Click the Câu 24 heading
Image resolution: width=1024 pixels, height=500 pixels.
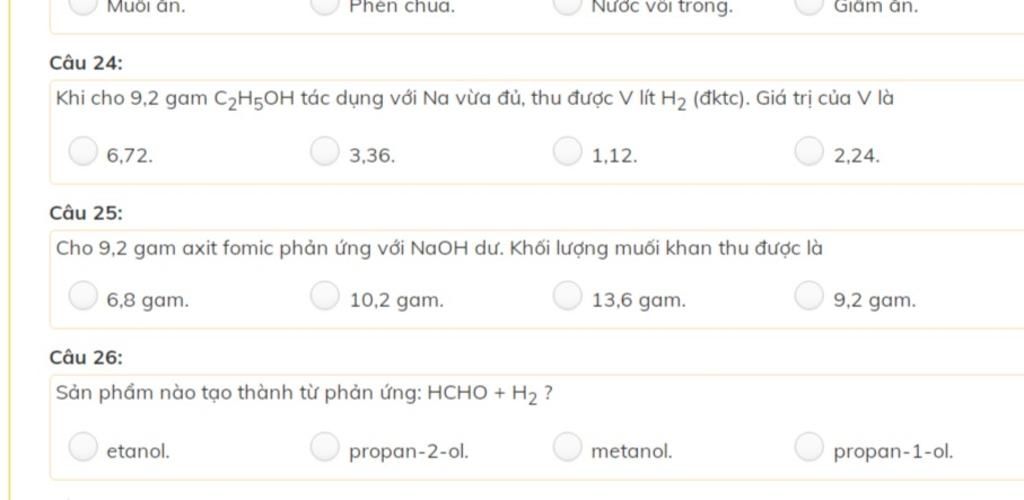(x=86, y=63)
